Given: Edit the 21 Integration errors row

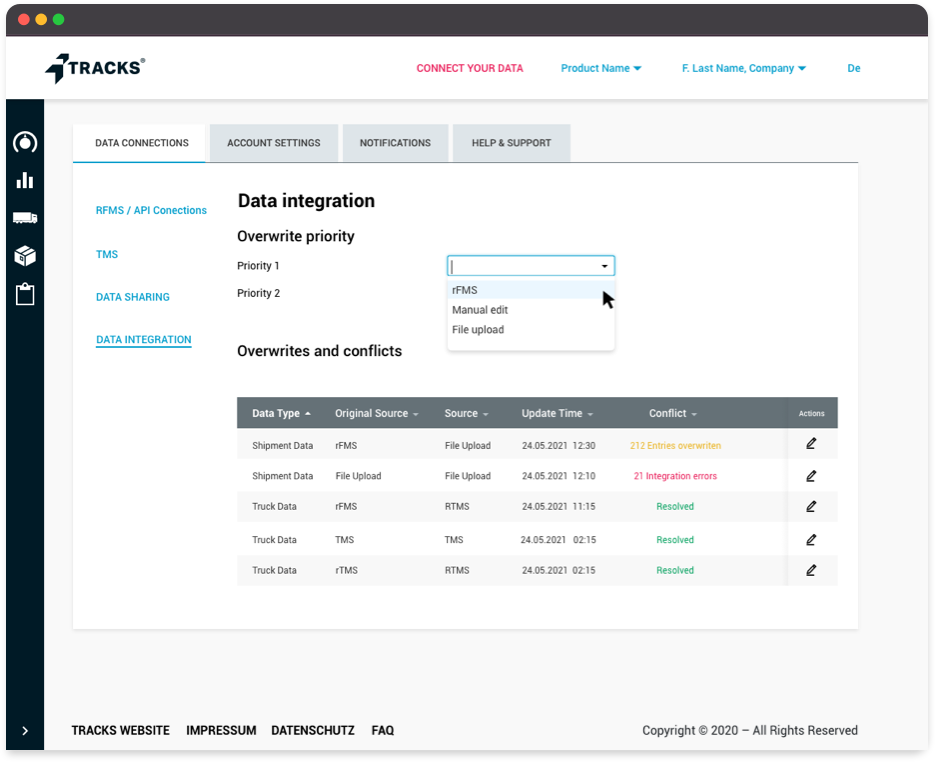Looking at the screenshot, I should pyautogui.click(x=811, y=476).
